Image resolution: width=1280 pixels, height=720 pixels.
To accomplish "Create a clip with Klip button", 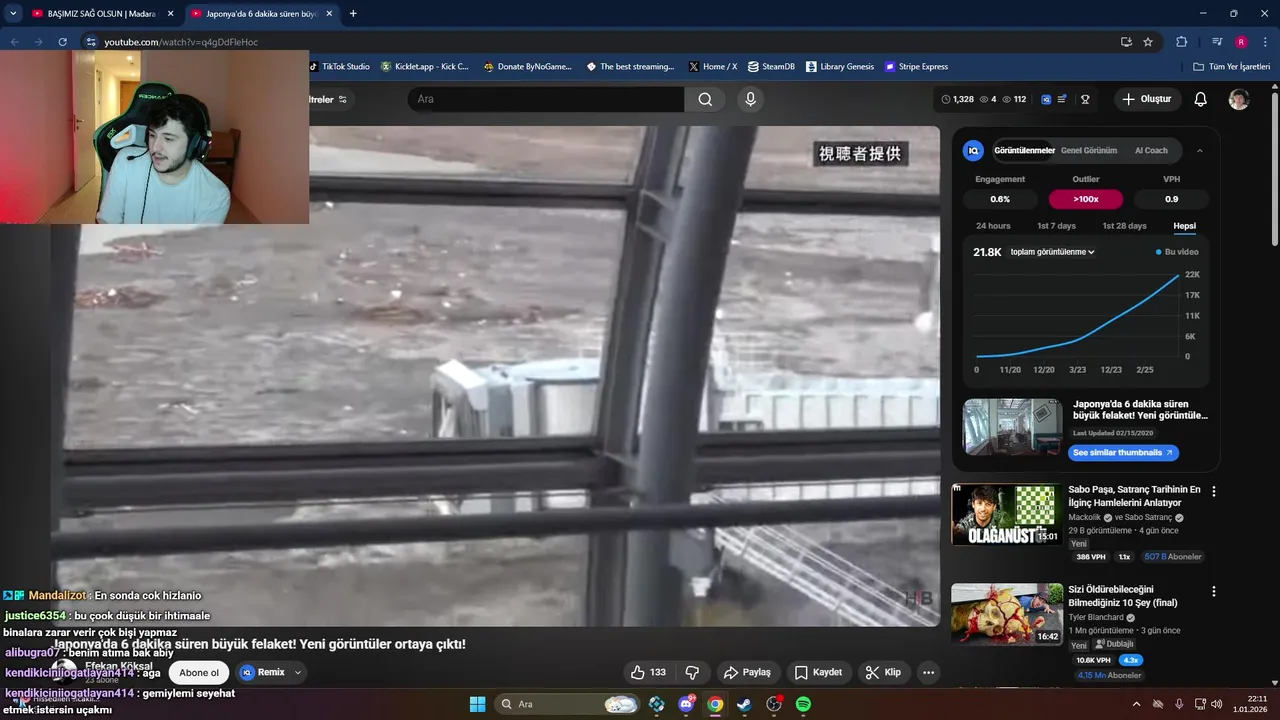I will 883,672.
